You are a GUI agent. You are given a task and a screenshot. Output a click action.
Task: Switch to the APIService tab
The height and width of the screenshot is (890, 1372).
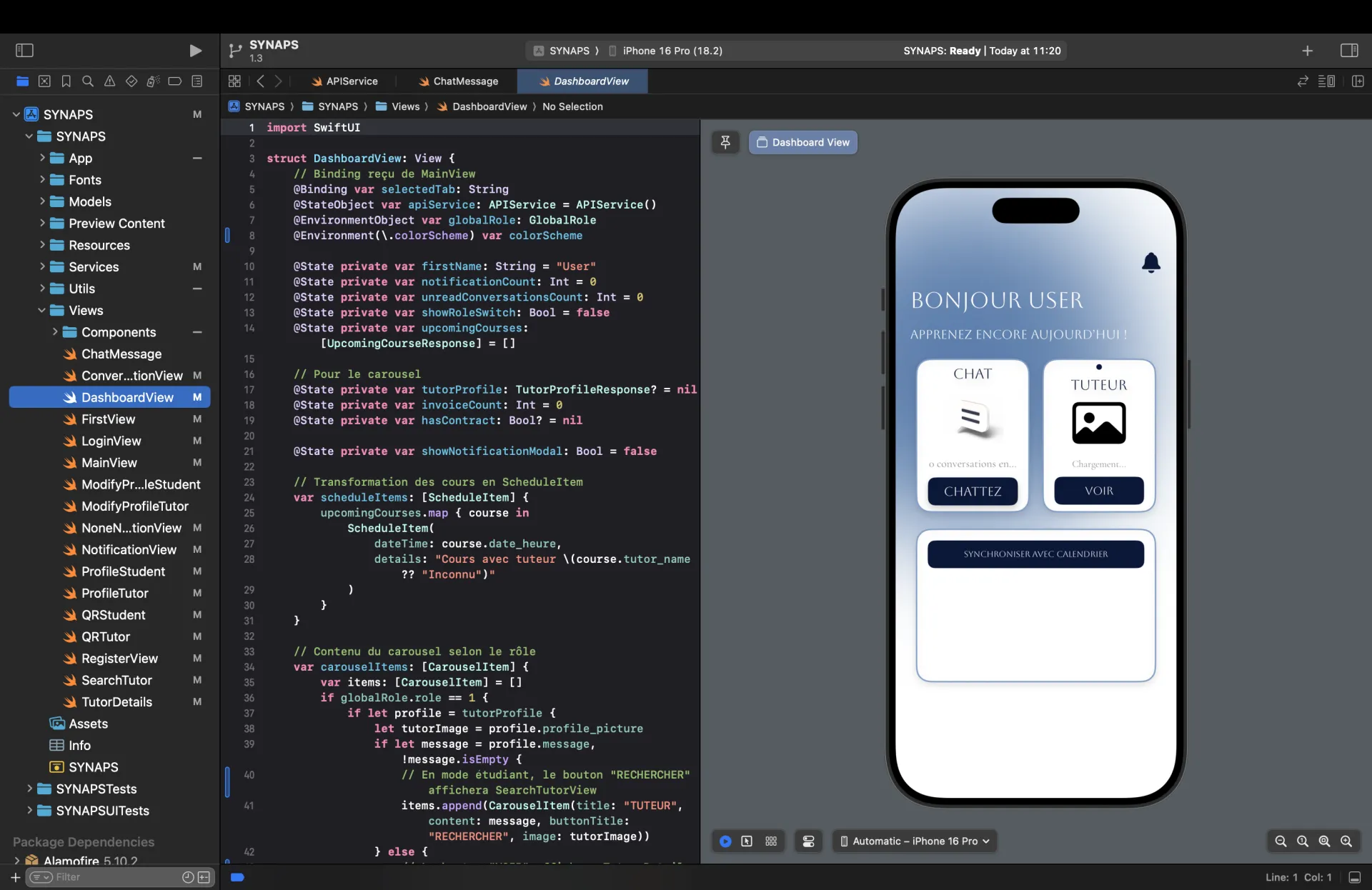(x=344, y=81)
